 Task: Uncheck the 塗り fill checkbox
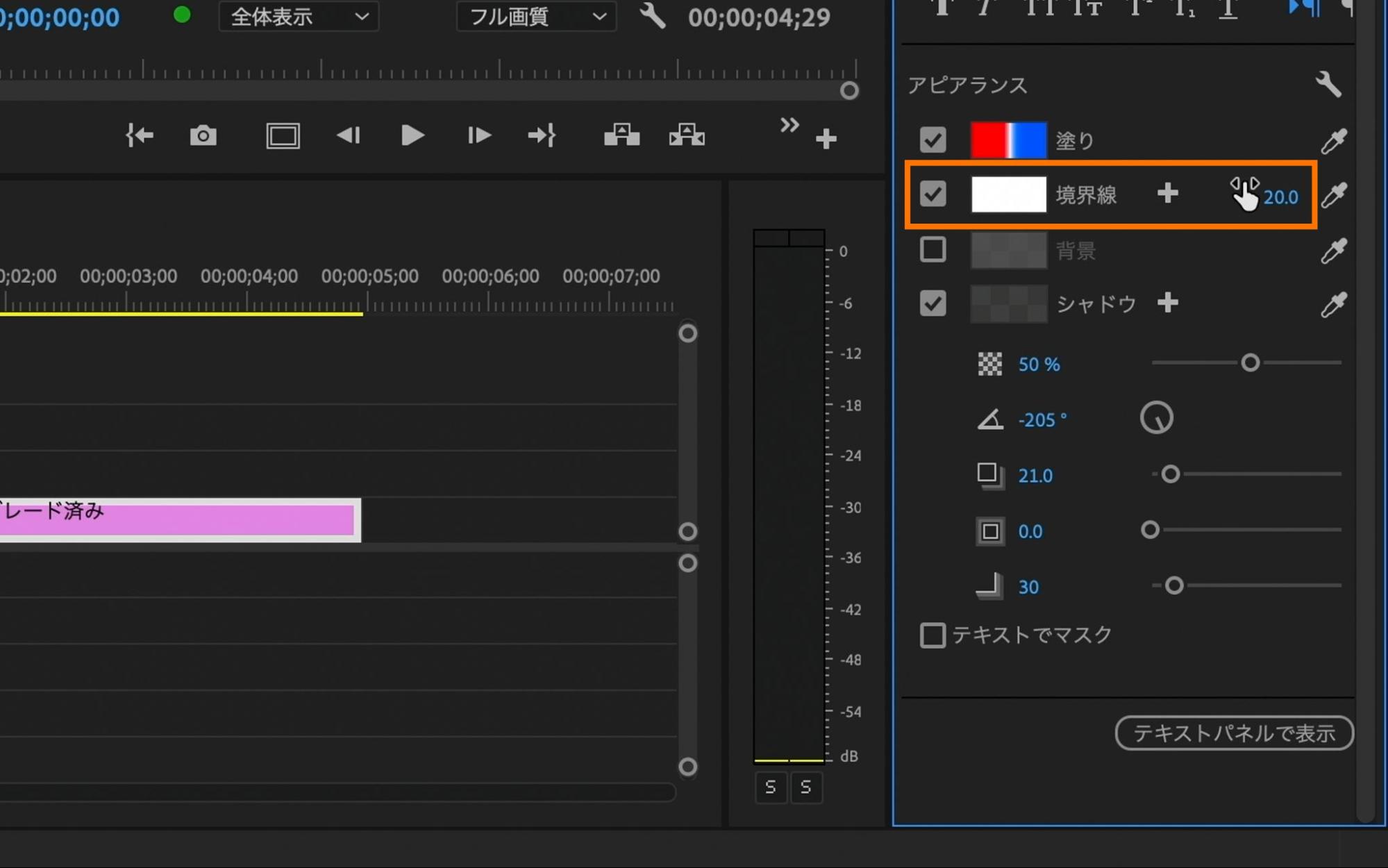933,140
